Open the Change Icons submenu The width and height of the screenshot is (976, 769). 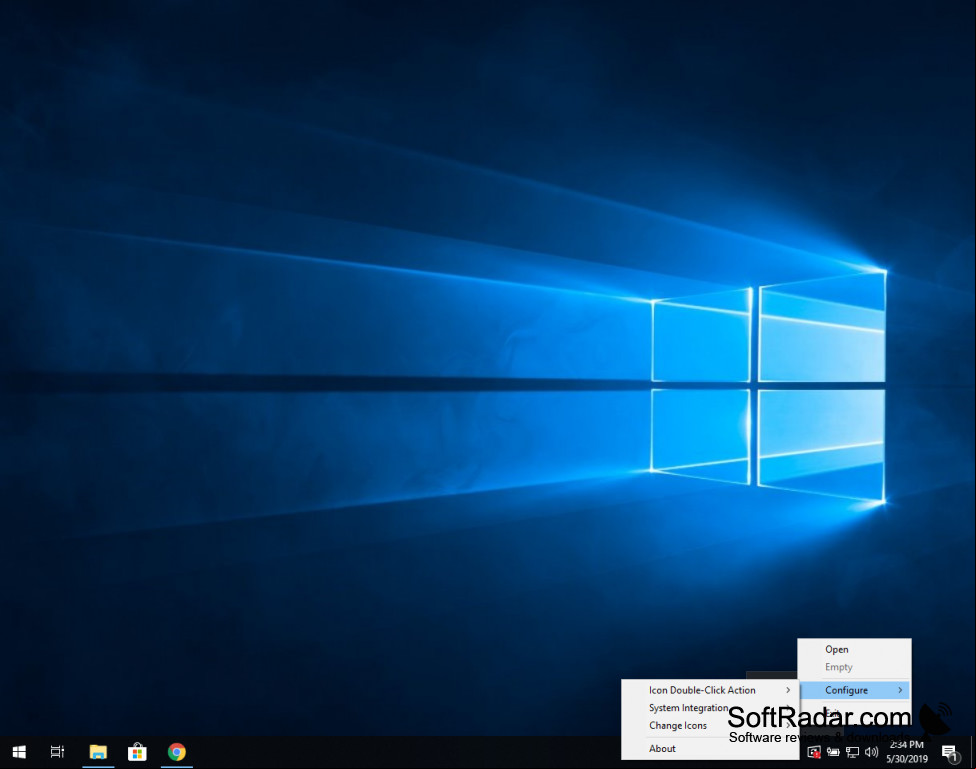pos(710,725)
